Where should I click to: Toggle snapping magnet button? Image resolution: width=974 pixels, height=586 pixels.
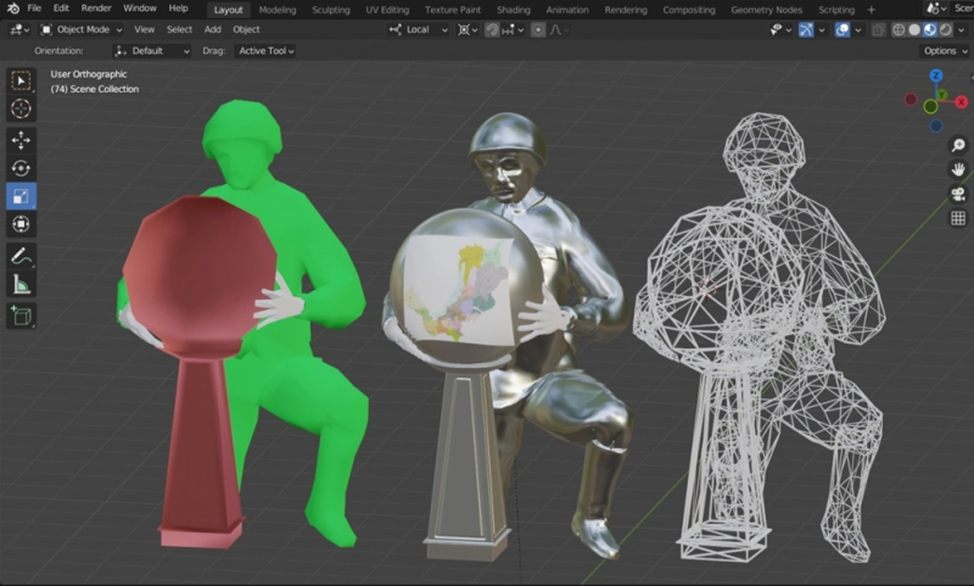[492, 29]
